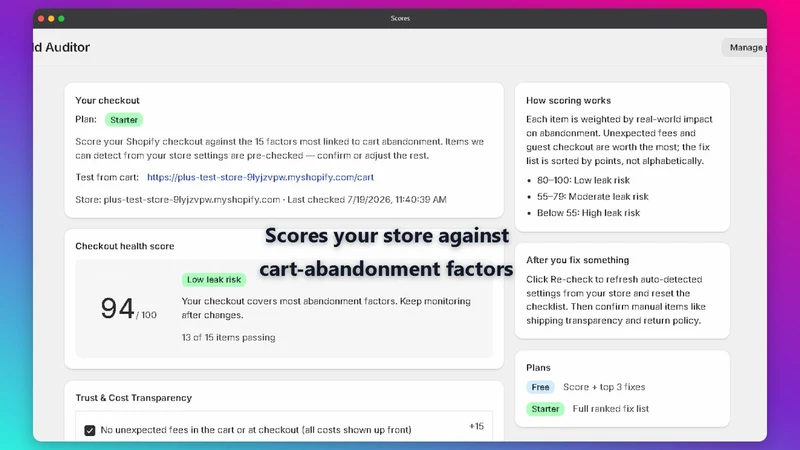Click the 'How scoring works' heading
800x450 pixels.
pos(568,101)
